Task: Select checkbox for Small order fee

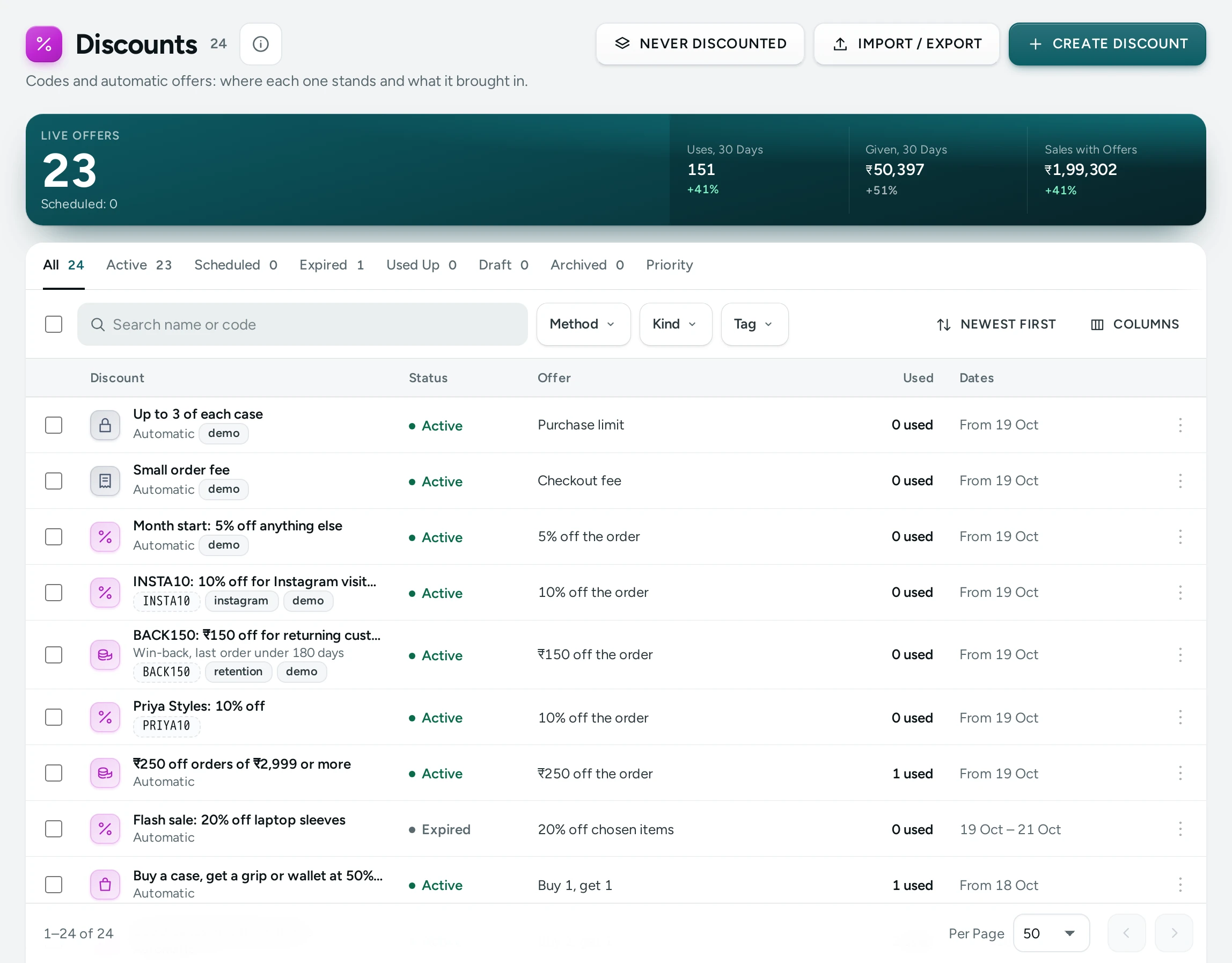Action: pyautogui.click(x=54, y=481)
